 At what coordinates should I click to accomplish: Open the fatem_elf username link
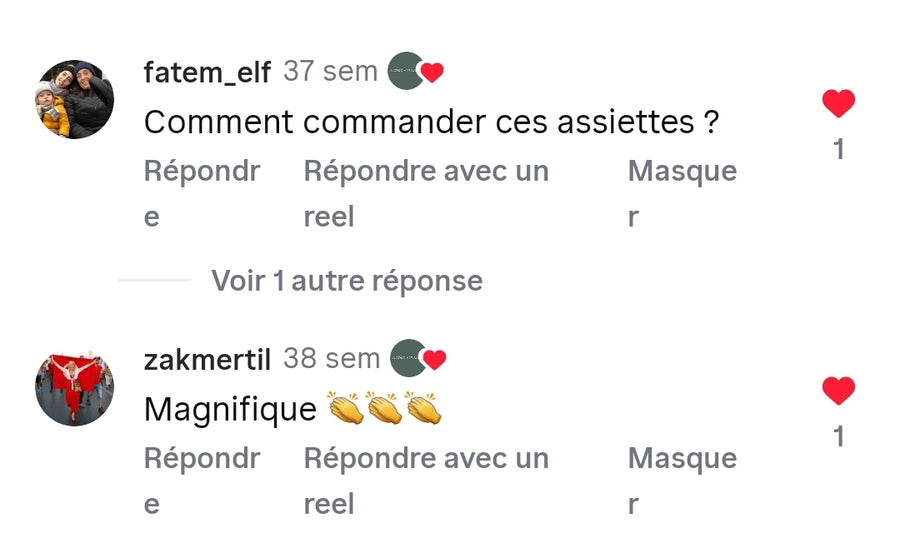(x=207, y=72)
